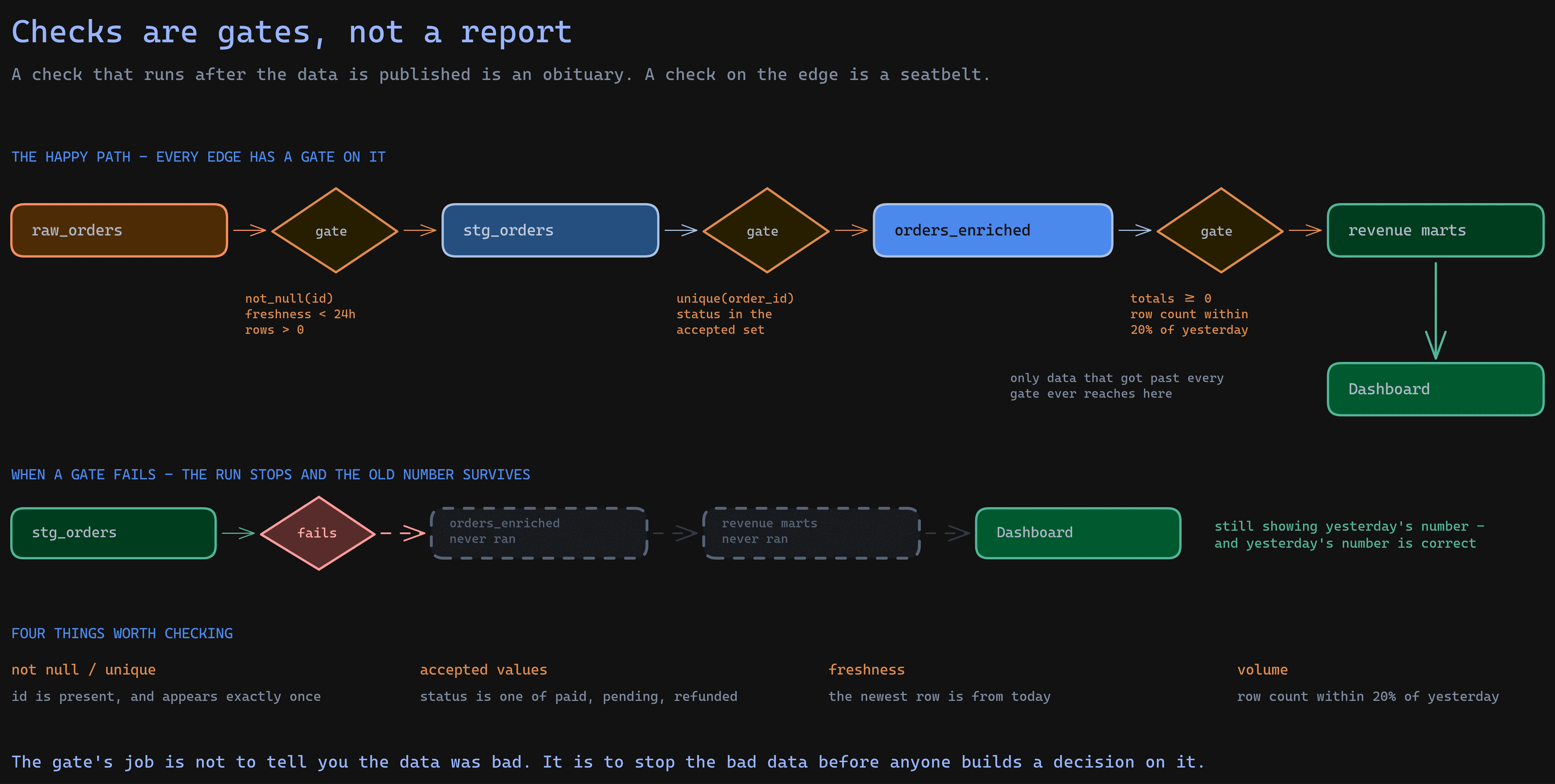Click the 'not null / unique' heading
1555x784 pixels.
(x=83, y=669)
